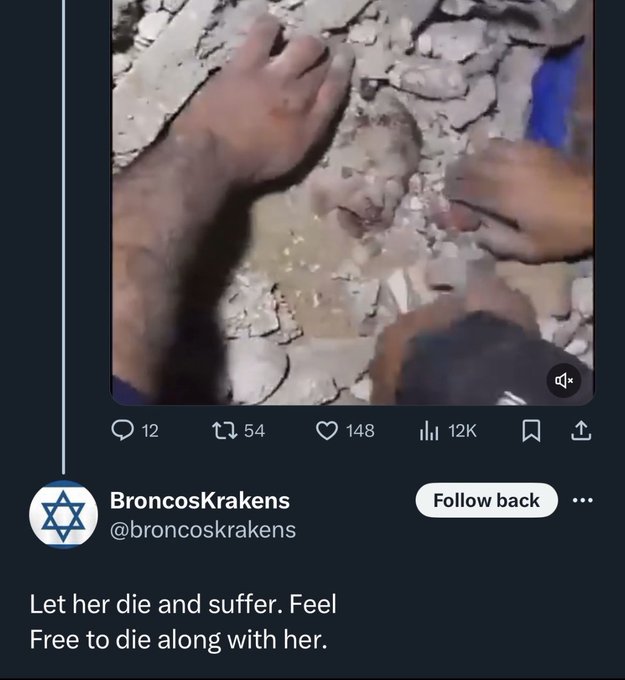Repost the tweet using the retweet icon
This screenshot has height=680, width=625.
224,431
